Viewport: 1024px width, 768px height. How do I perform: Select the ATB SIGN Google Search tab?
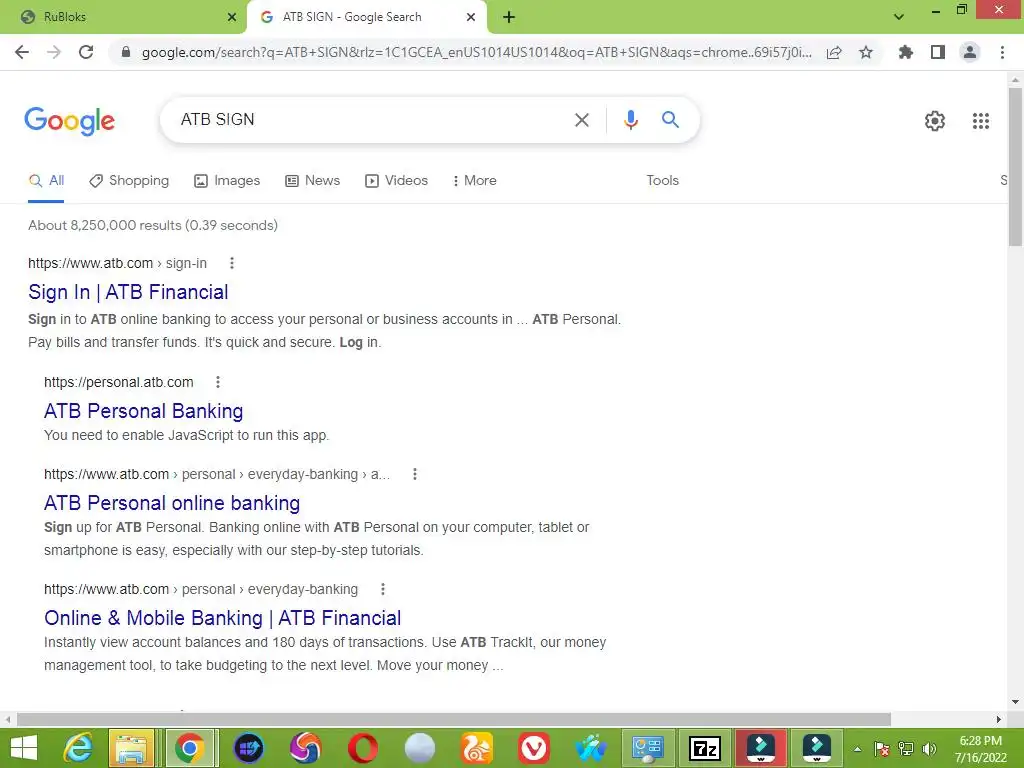coord(366,17)
